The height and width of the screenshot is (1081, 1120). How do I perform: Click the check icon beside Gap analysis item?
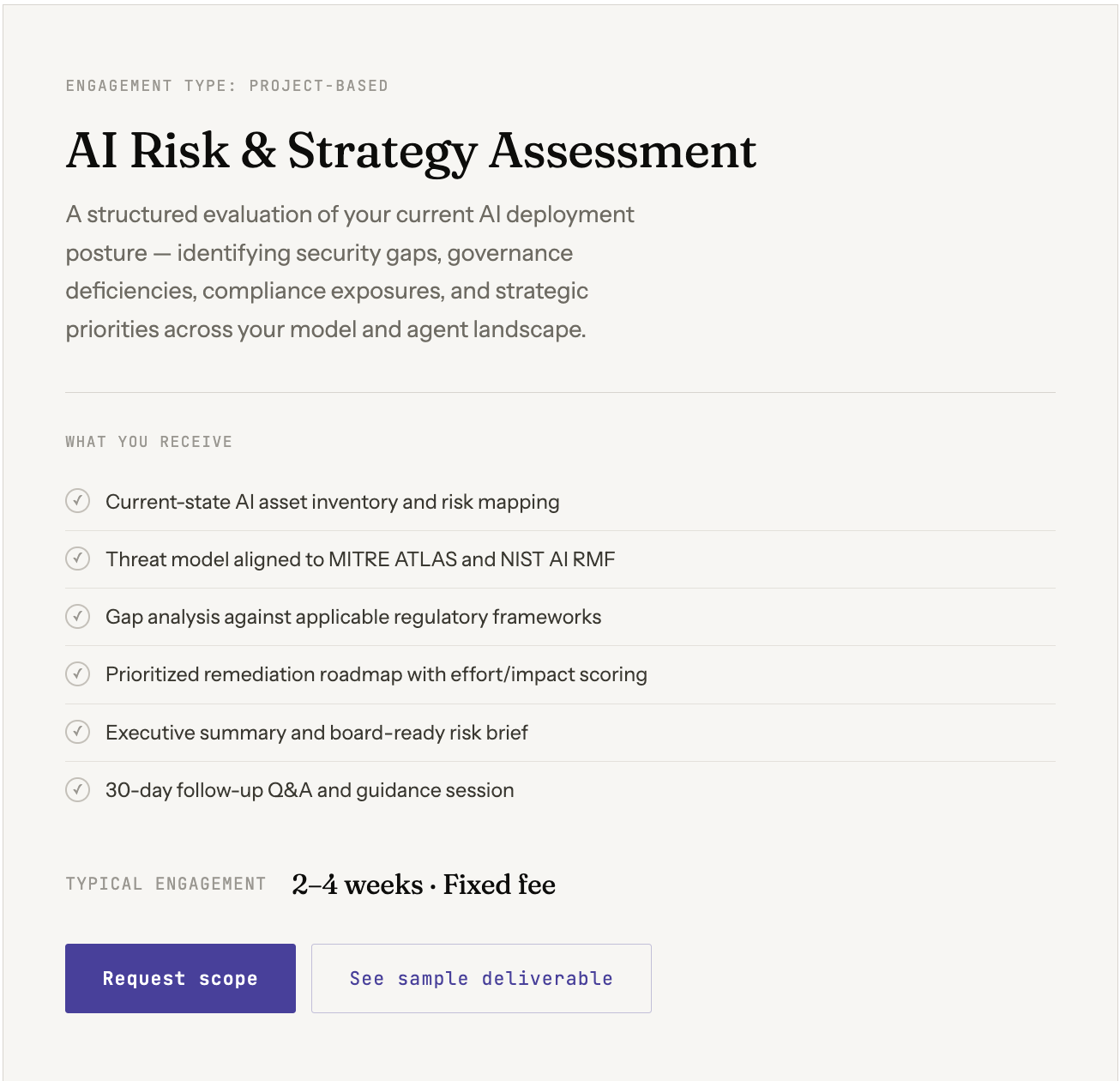(x=78, y=616)
